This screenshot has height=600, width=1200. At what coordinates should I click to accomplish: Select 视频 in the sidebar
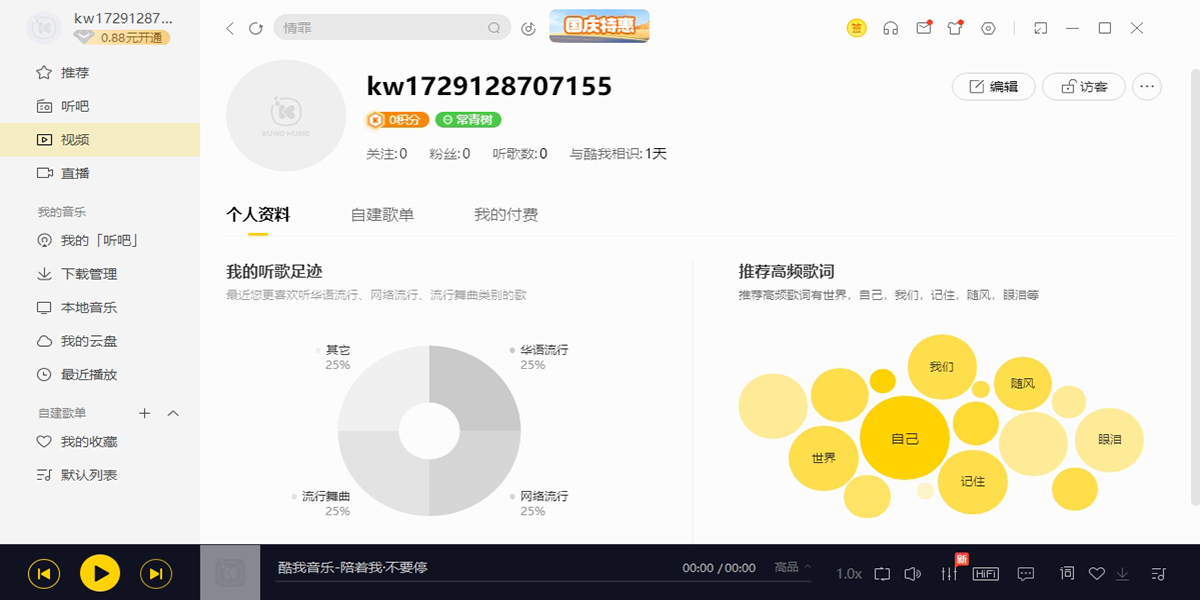[x=100, y=140]
